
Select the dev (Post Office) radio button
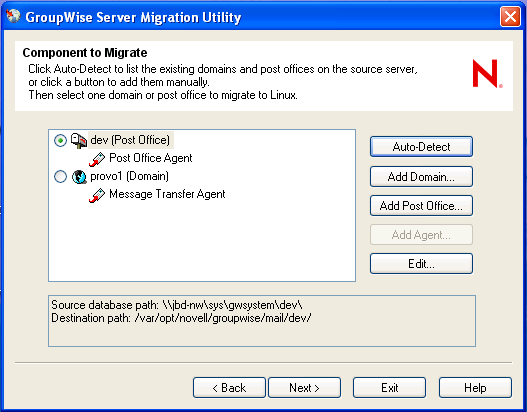[x=60, y=140]
